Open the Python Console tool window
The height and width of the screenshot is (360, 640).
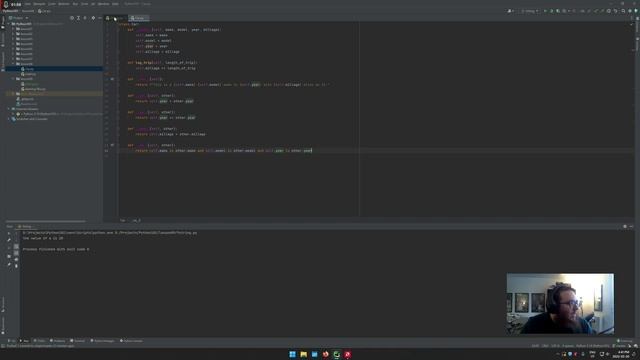131,341
